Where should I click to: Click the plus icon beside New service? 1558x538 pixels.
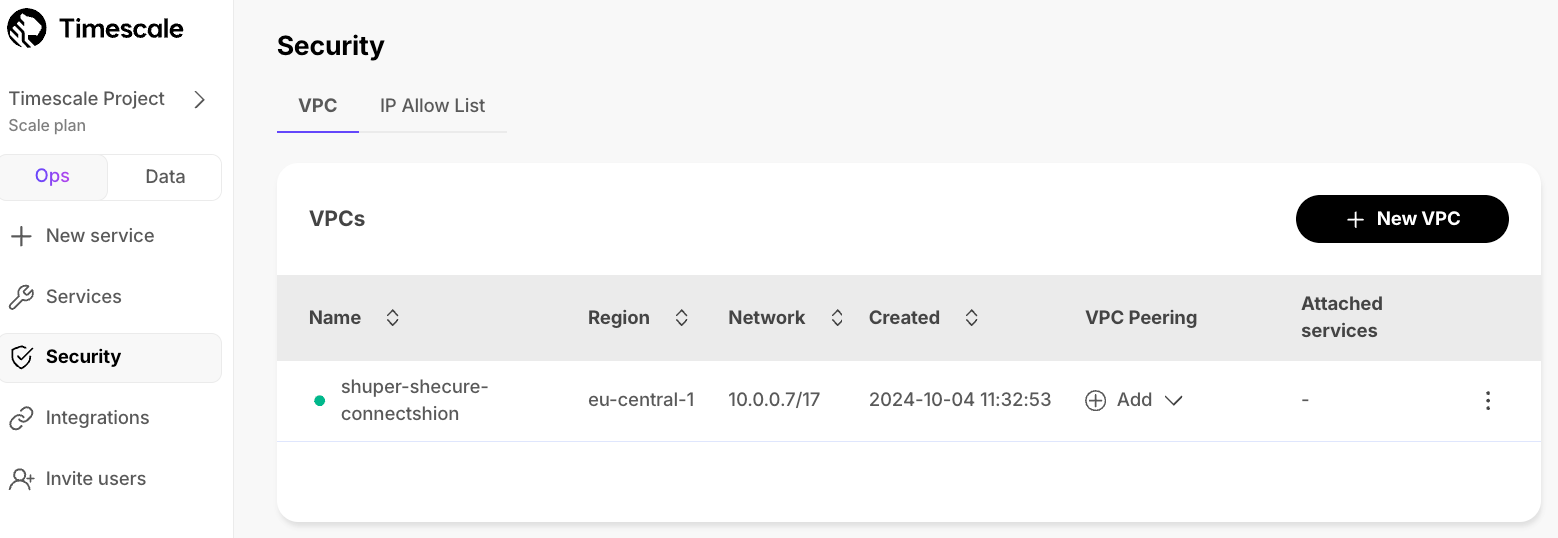[x=20, y=236]
